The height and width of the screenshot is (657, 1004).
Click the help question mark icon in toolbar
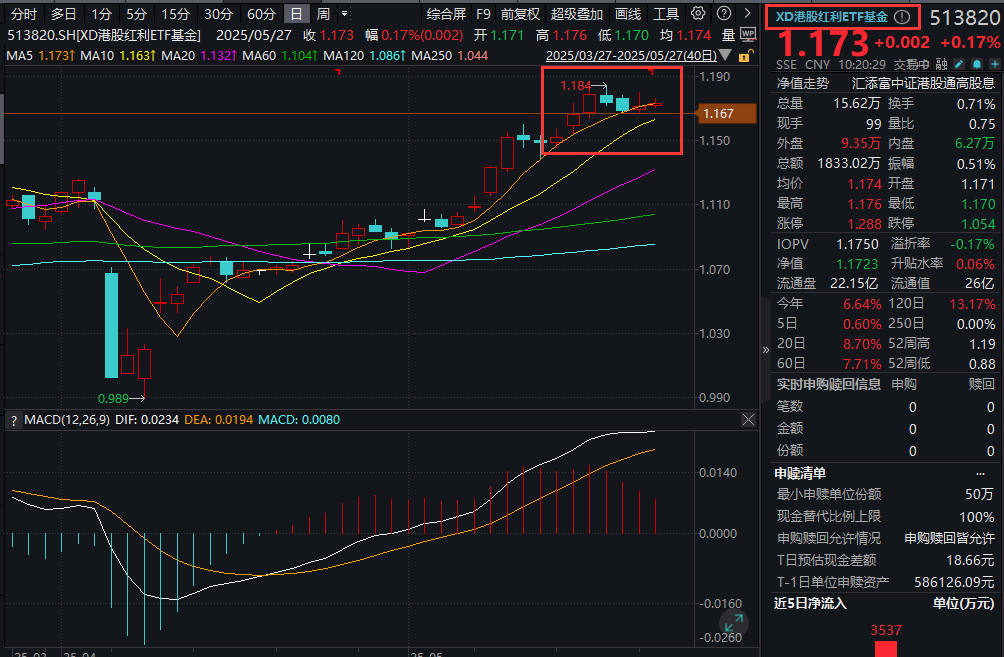point(724,14)
